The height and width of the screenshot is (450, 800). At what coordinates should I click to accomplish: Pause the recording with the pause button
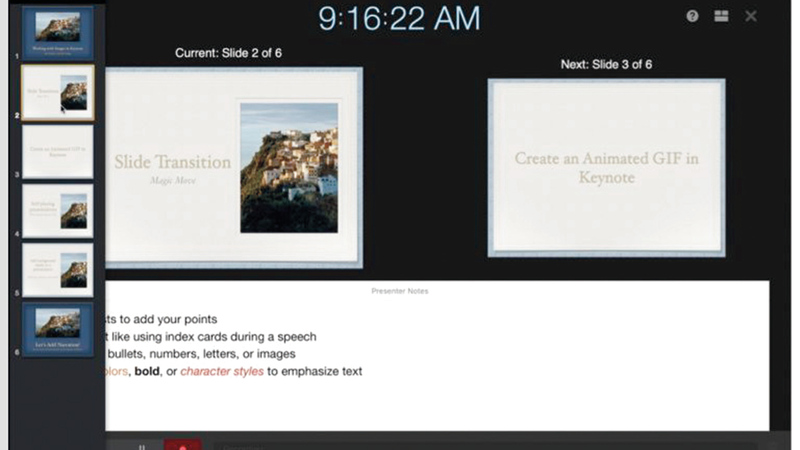tap(142, 446)
